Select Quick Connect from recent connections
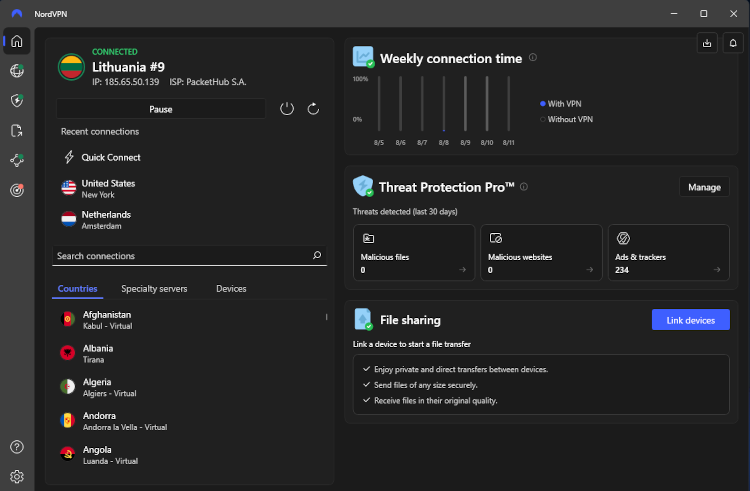This screenshot has height=491, width=750. point(110,157)
